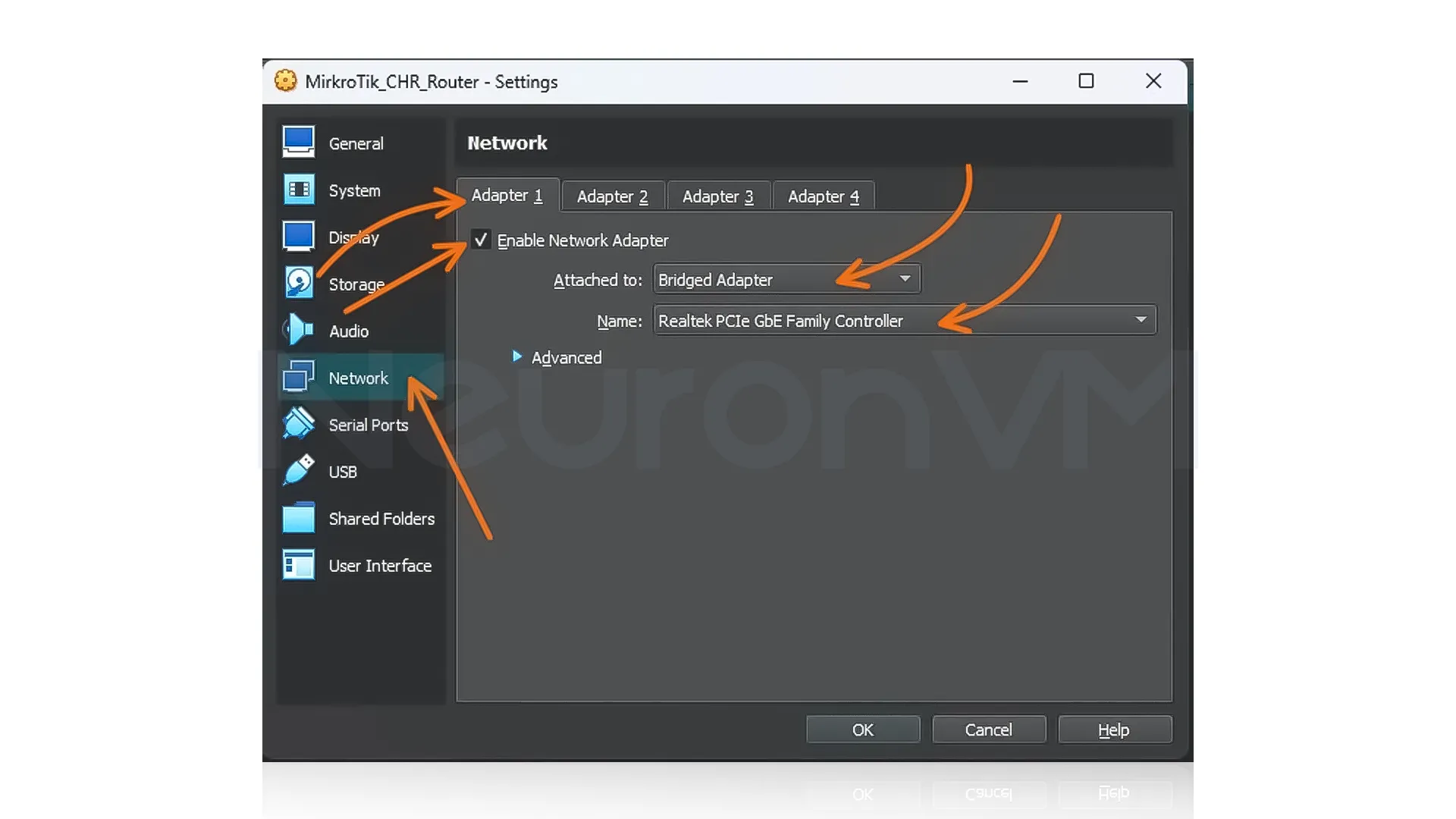Click the System chip icon
The width and height of the screenshot is (1456, 819).
[298, 190]
